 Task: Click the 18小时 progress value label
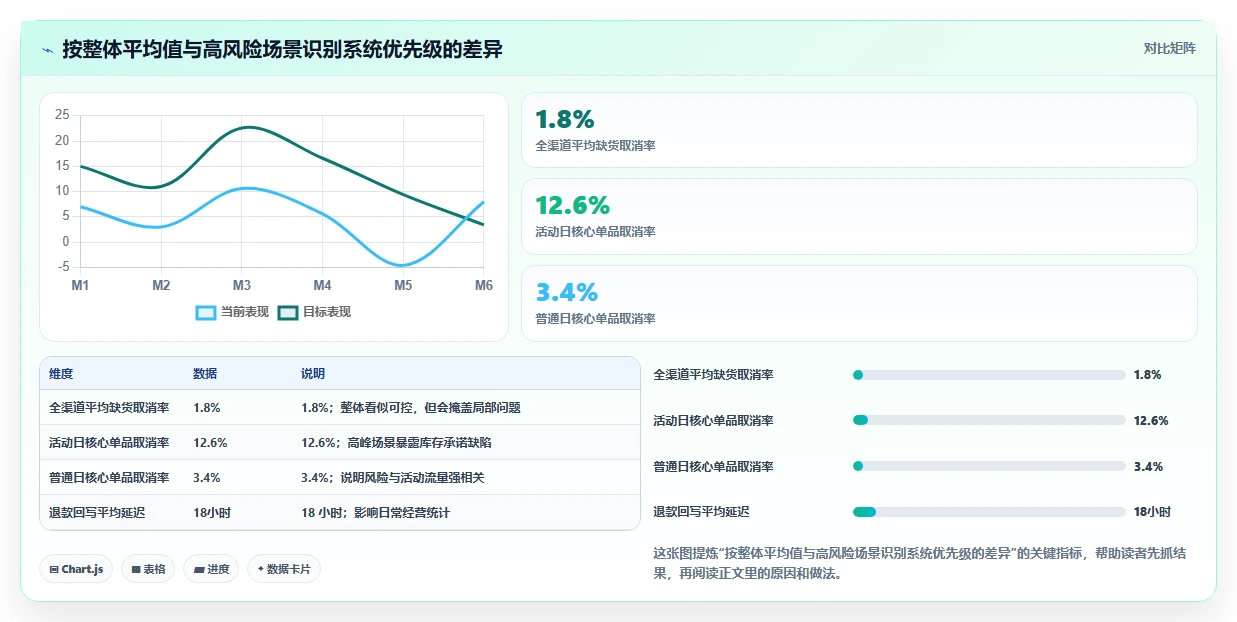pos(1152,512)
